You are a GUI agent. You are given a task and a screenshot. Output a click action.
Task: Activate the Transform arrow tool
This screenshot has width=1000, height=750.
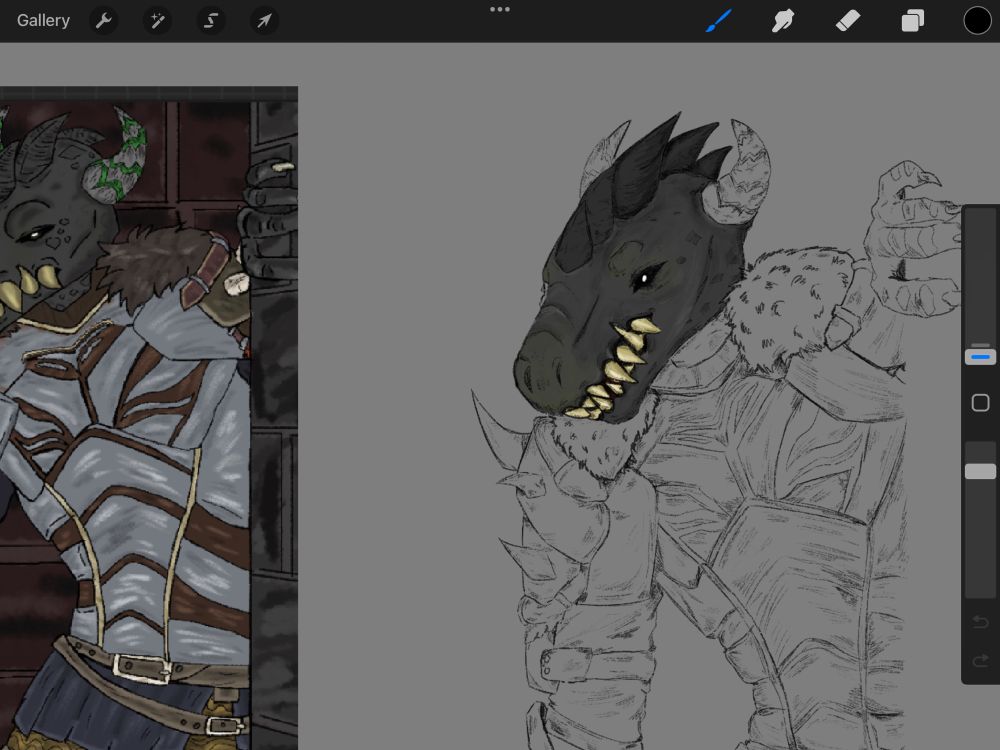pos(264,20)
